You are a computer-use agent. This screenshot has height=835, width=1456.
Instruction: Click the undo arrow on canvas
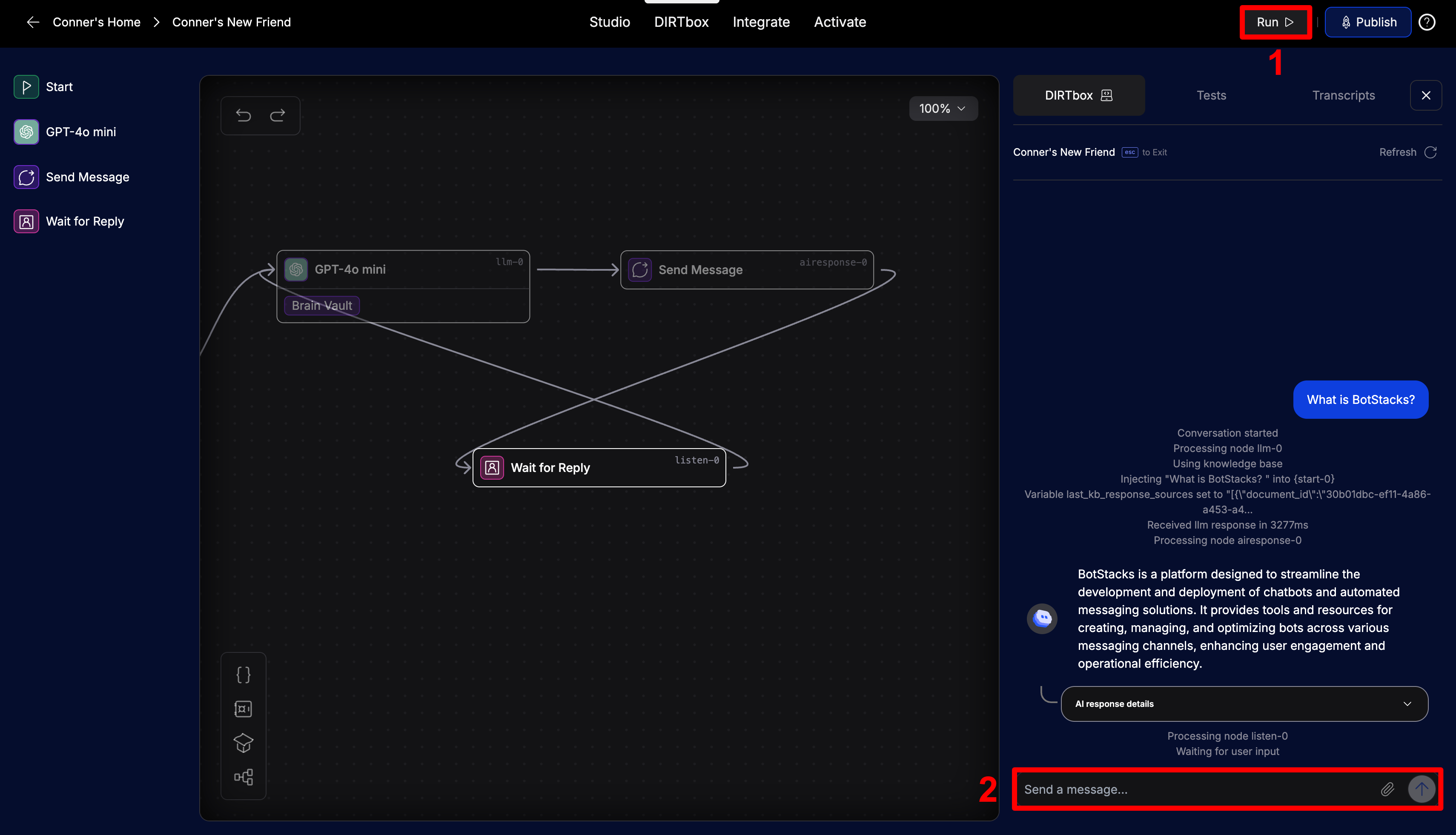(243, 115)
